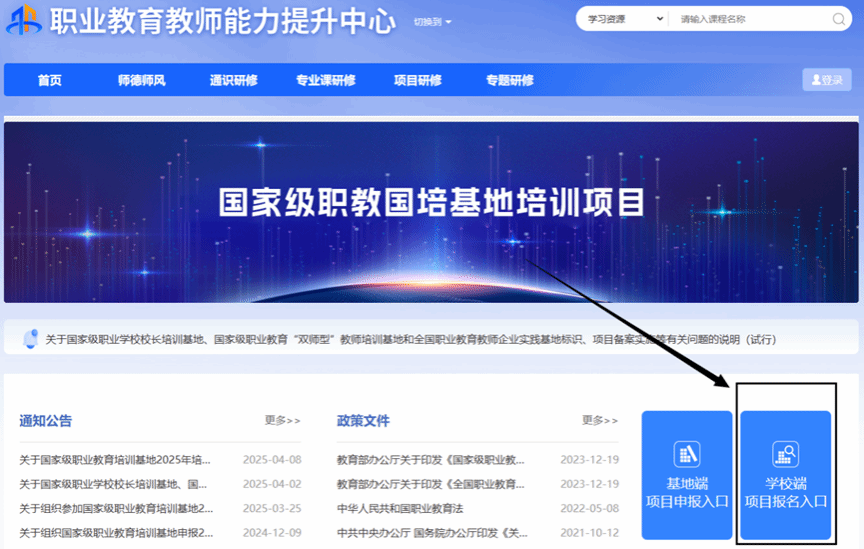The width and height of the screenshot is (864, 549).
Task: Expand the 切换到 switcher dropdown
Action: (x=433, y=22)
